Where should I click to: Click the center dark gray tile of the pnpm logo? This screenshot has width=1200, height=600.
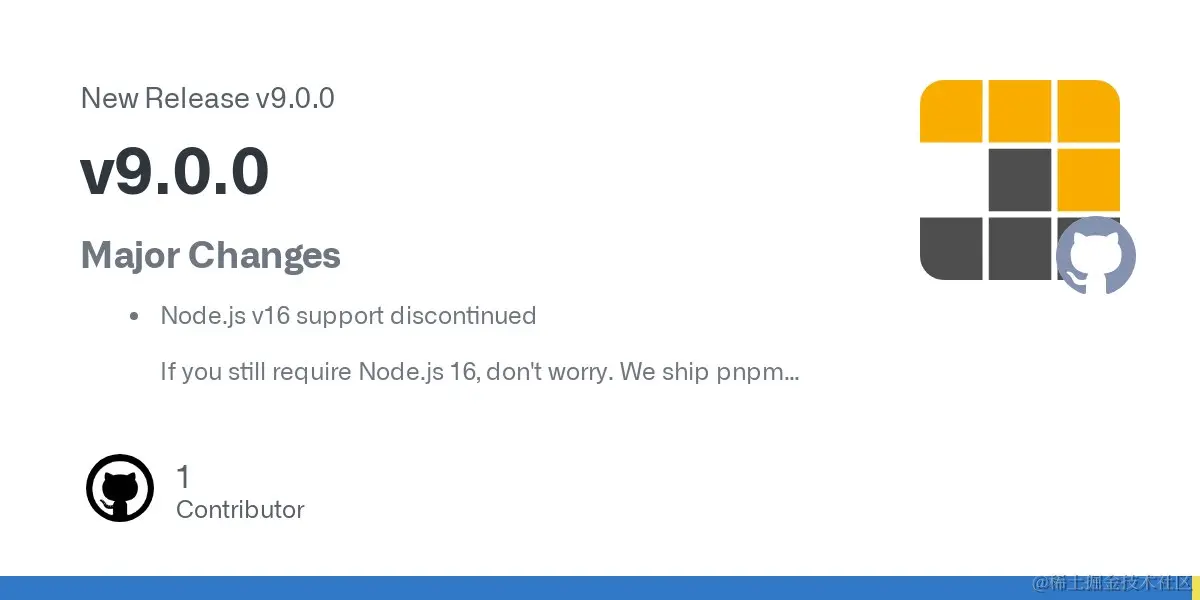tap(1020, 180)
